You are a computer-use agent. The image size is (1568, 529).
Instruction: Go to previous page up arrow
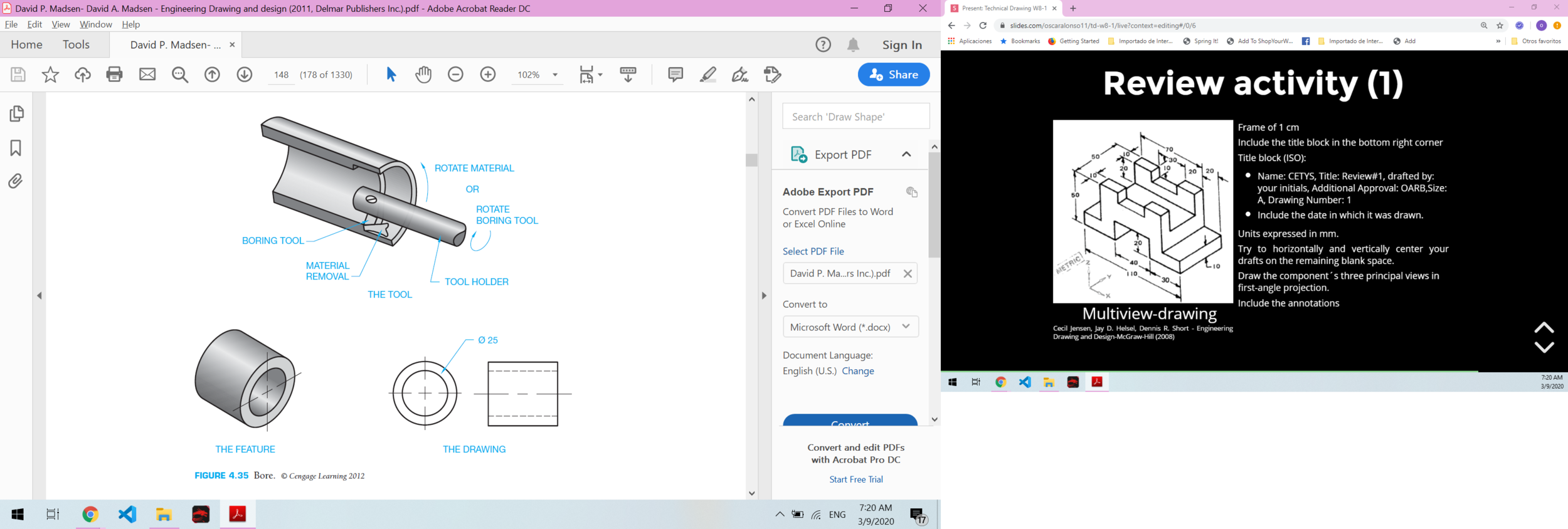click(213, 75)
